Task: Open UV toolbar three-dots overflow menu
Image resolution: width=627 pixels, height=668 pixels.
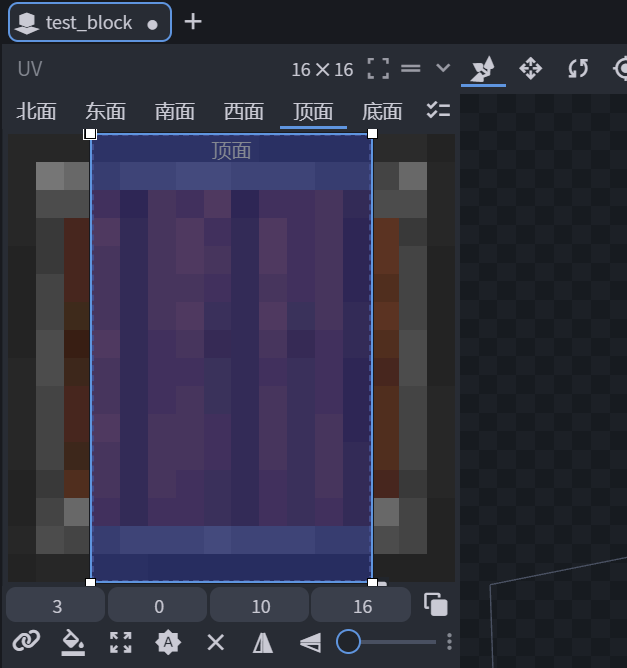Action: click(449, 641)
